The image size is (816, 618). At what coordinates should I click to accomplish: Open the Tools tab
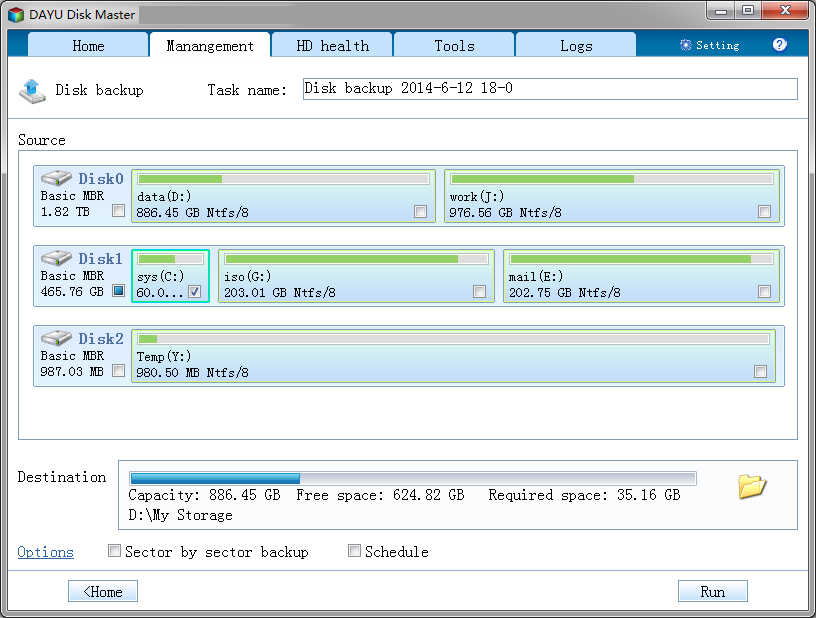tap(454, 45)
